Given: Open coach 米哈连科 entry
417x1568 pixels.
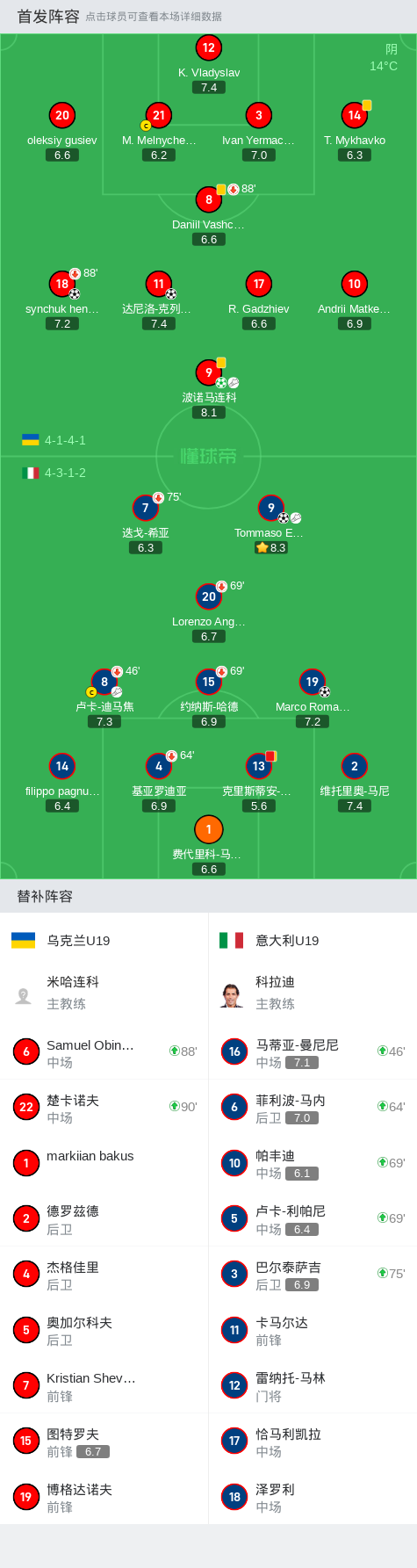Looking at the screenshot, I should click(104, 993).
